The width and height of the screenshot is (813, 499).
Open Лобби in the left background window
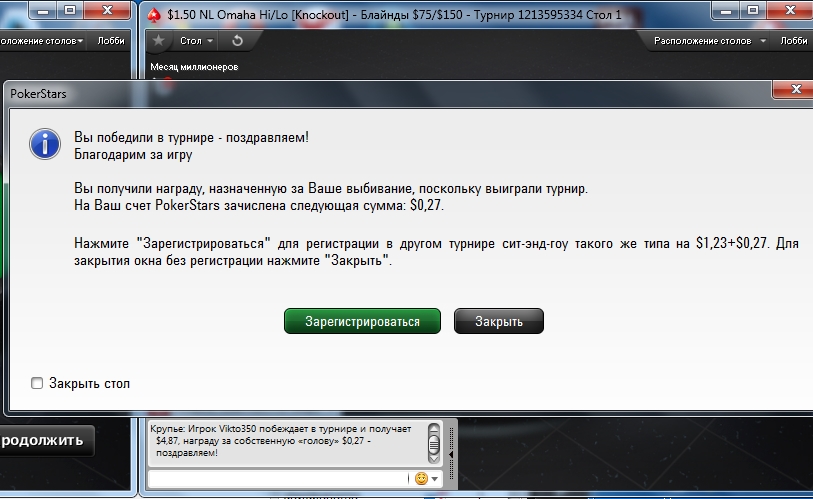click(111, 40)
